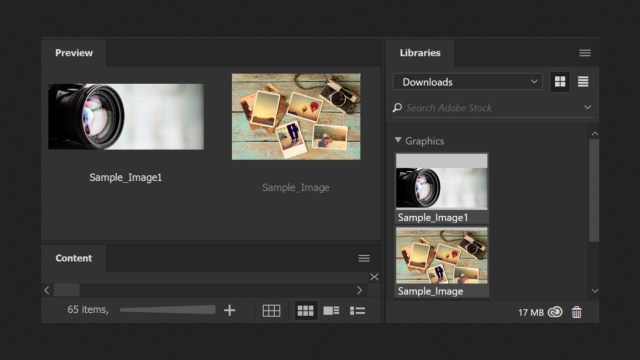Click the Creative Cloud sync icon
This screenshot has height=360, width=640.
click(555, 312)
